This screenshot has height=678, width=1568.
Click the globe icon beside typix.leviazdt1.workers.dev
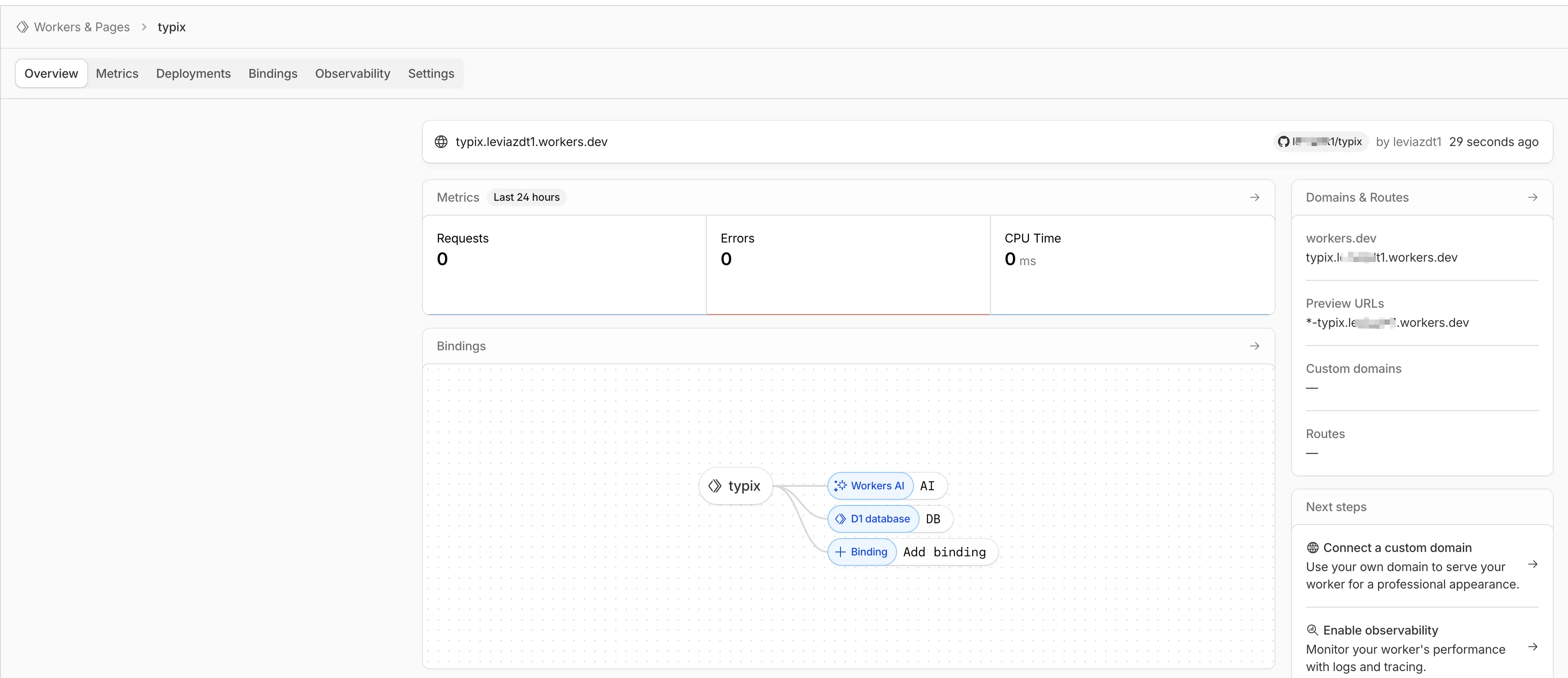[441, 142]
